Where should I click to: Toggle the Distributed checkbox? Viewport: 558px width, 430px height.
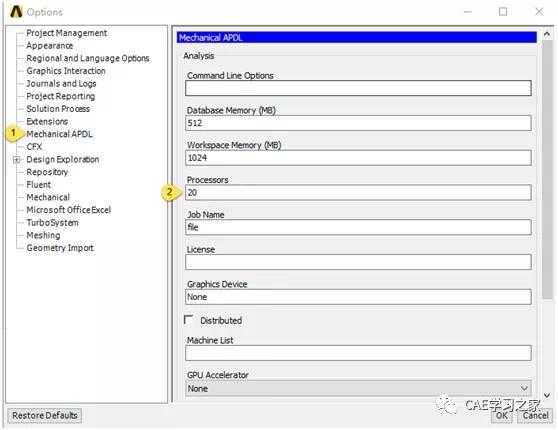point(189,320)
